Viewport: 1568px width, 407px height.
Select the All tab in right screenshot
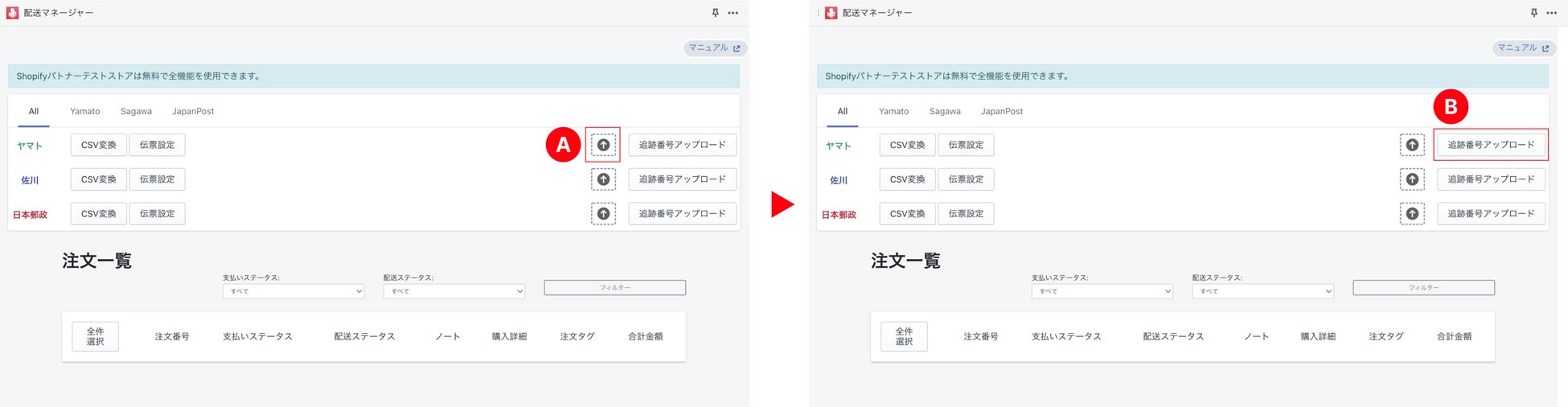843,111
